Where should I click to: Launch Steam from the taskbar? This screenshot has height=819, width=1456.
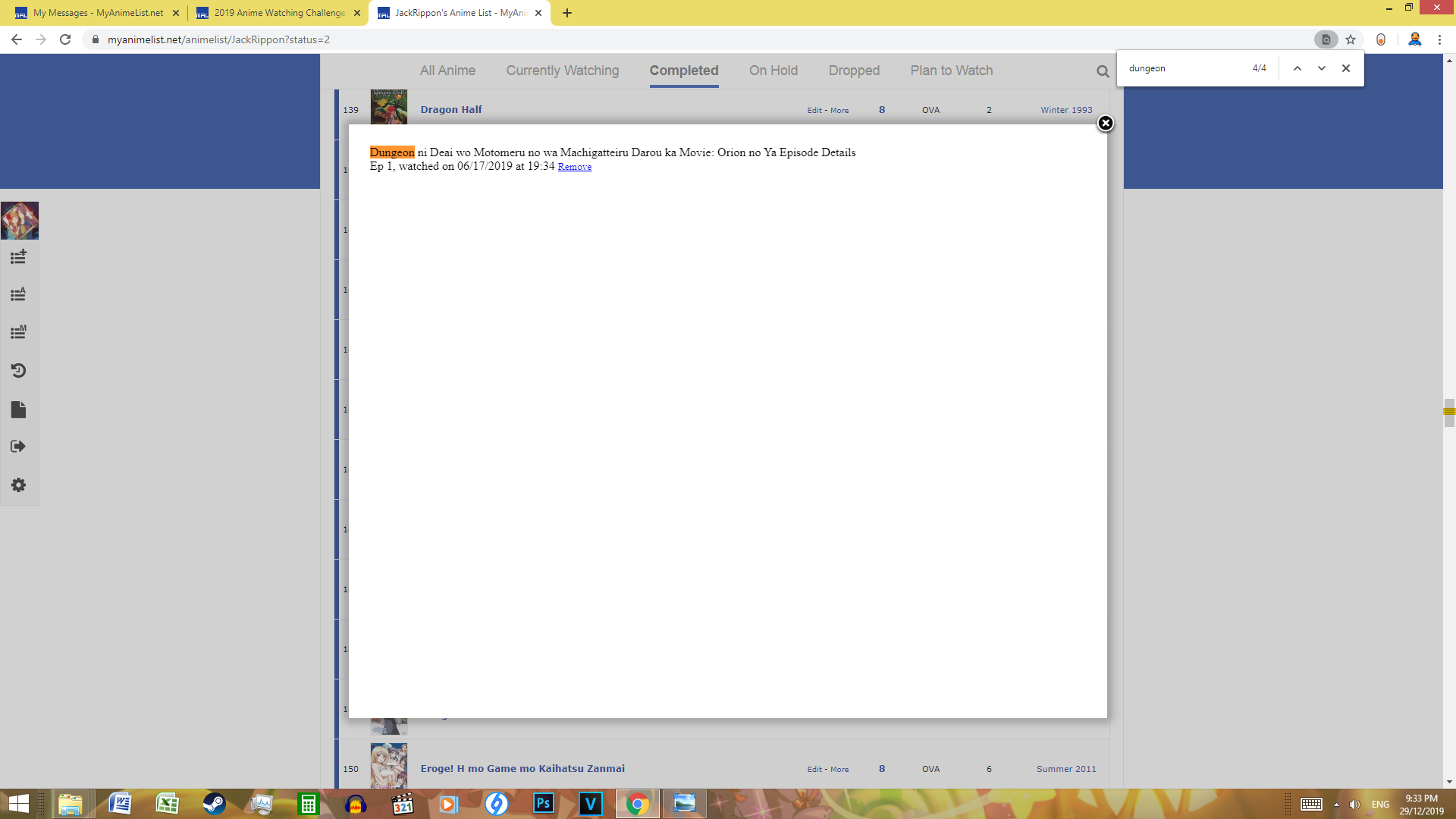pyautogui.click(x=215, y=804)
